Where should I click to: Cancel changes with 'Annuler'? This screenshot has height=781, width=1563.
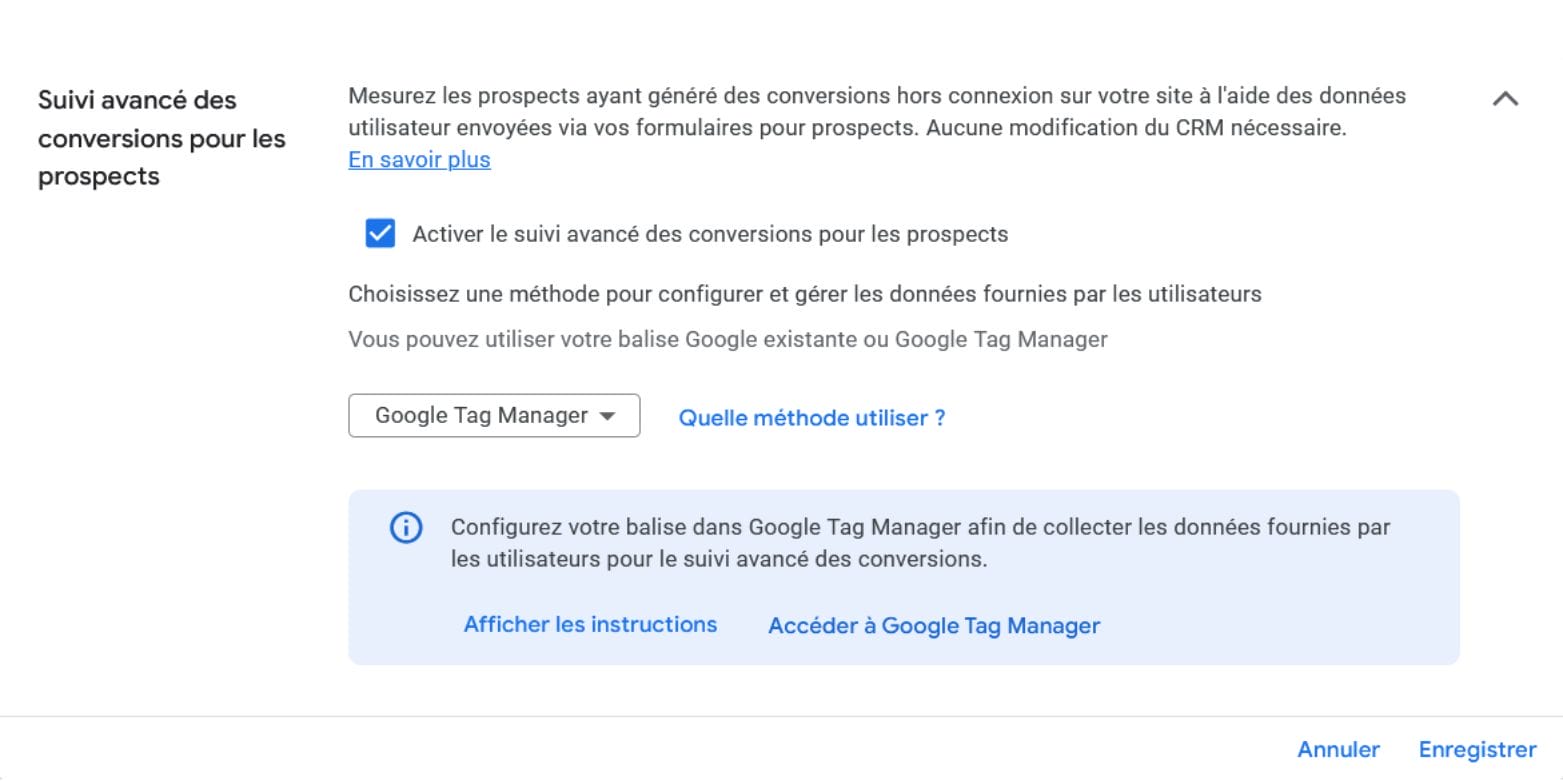pos(1338,750)
